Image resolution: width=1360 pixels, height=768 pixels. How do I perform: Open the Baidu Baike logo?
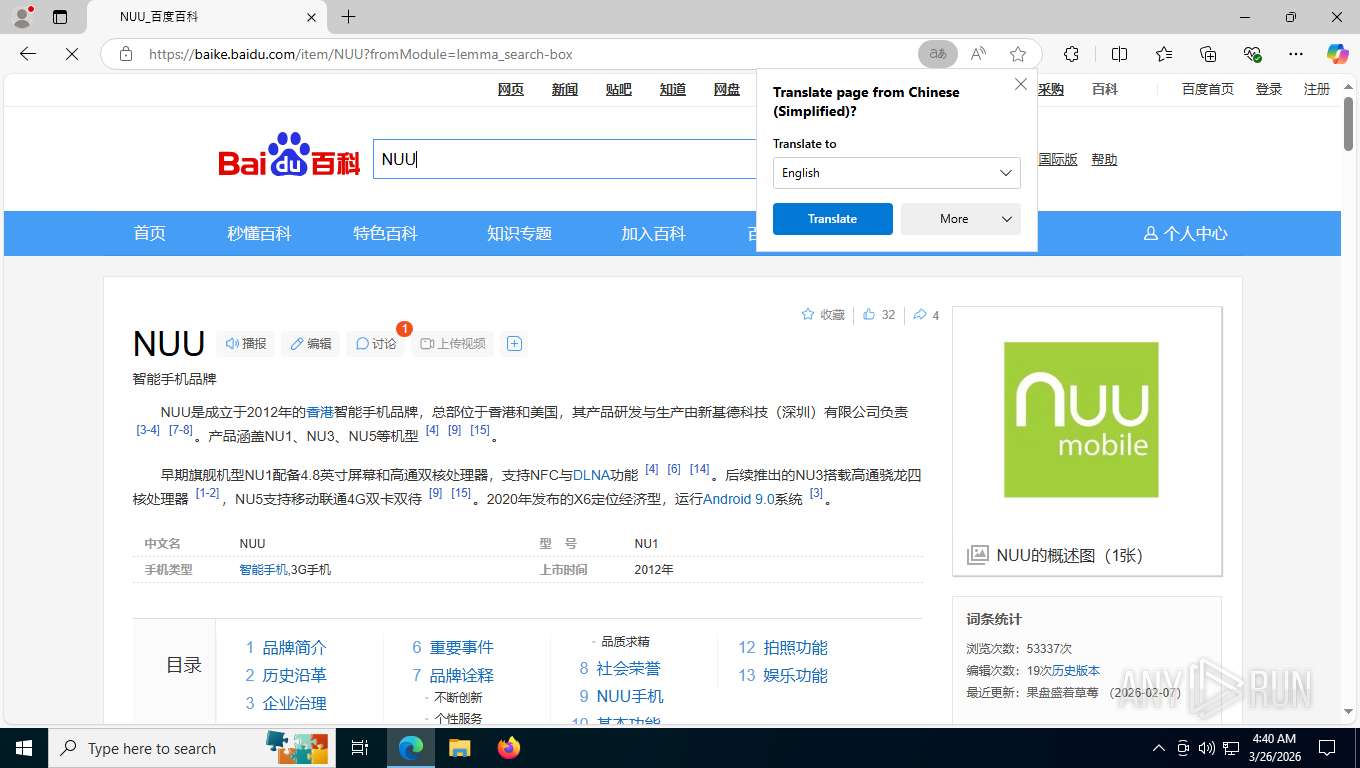[289, 156]
